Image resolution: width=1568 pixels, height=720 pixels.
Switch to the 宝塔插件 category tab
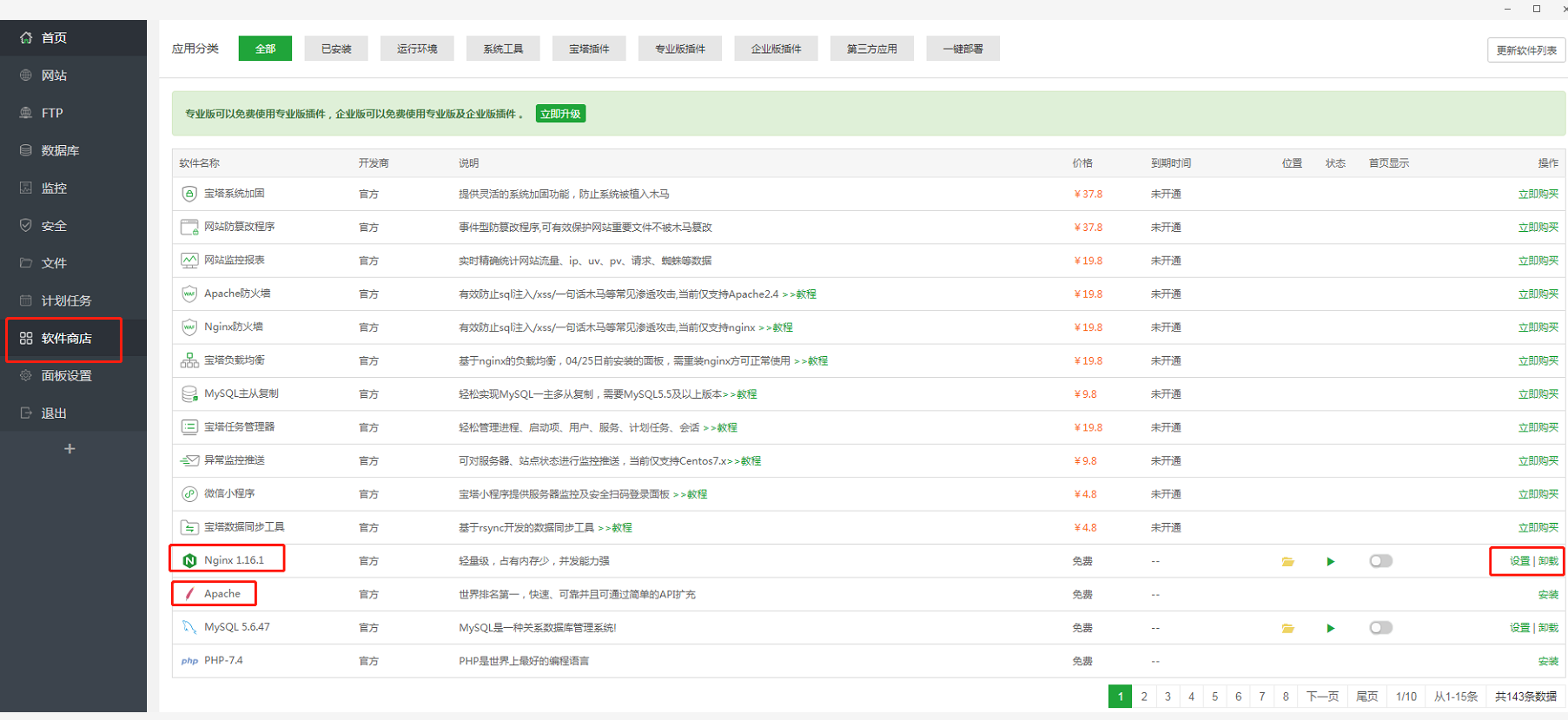589,49
